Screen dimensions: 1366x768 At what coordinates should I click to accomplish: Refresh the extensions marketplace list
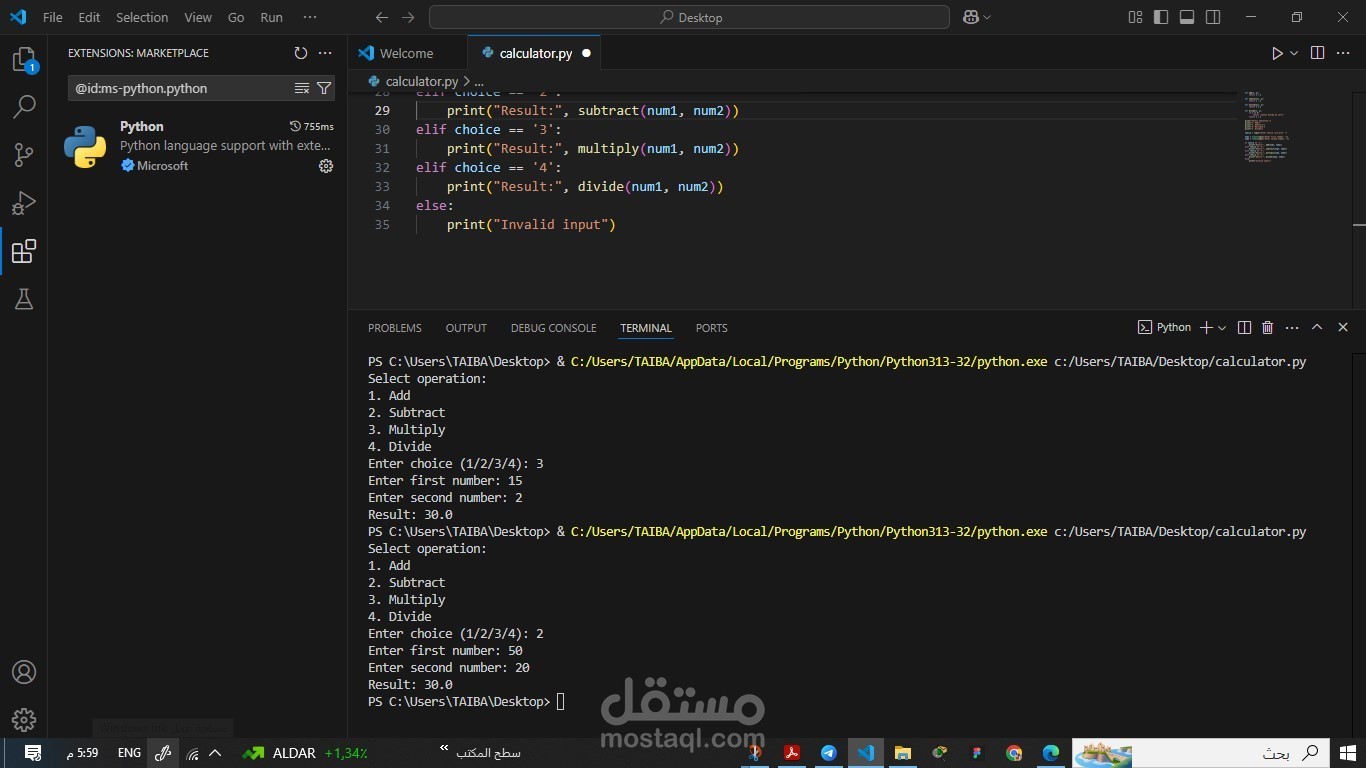click(301, 53)
